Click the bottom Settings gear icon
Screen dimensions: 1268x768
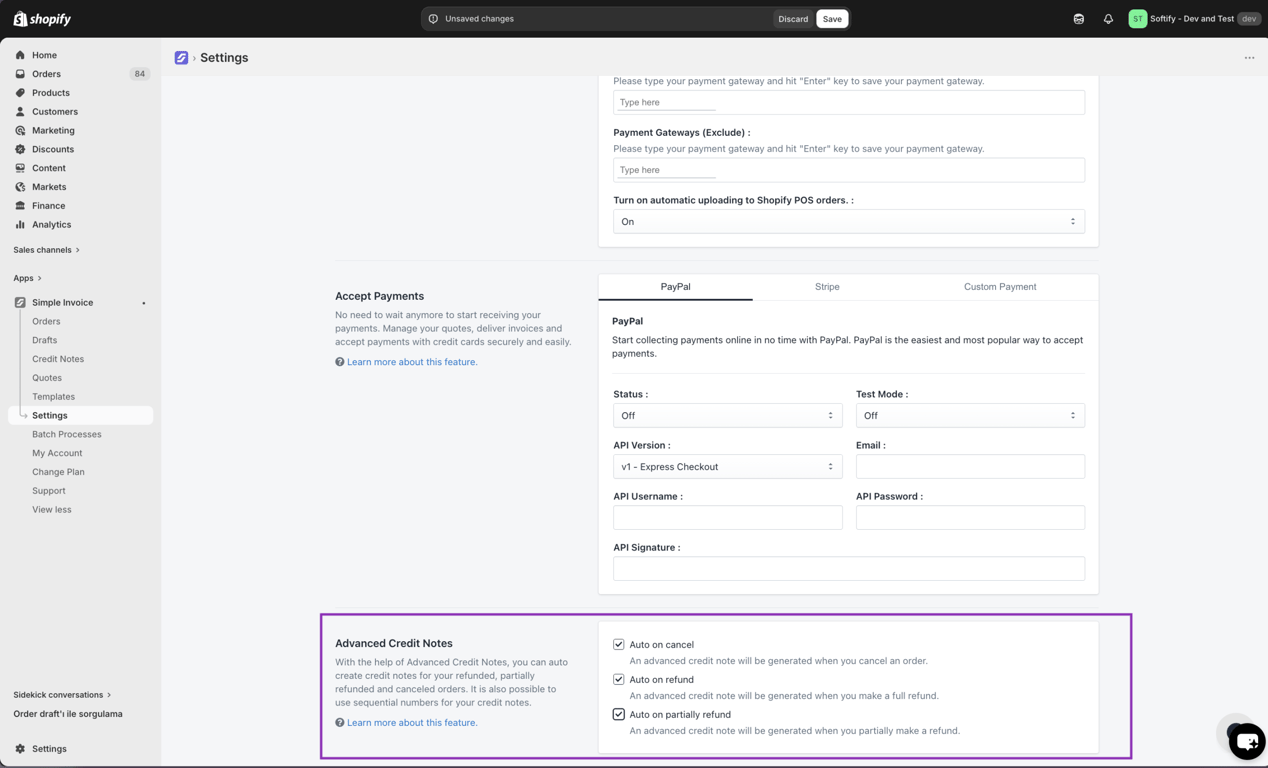click(20, 749)
